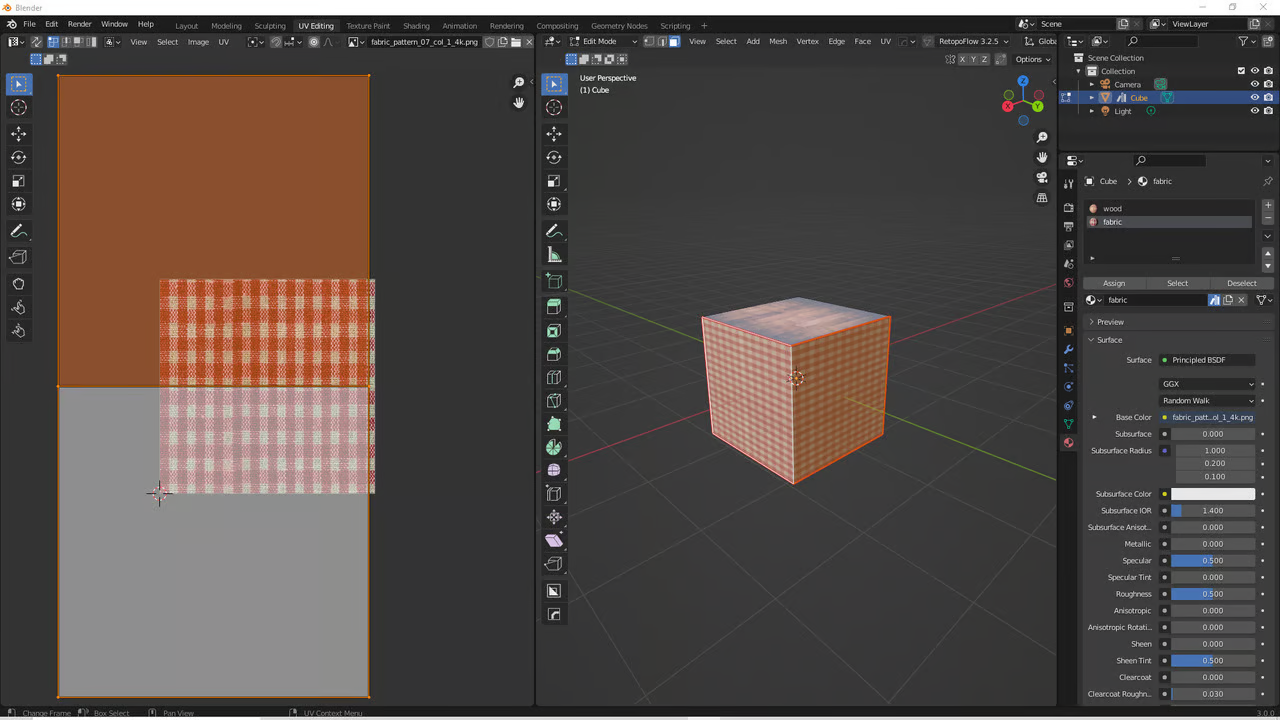Image resolution: width=1280 pixels, height=720 pixels.
Task: Toggle visibility of the Light object
Action: pos(1254,111)
